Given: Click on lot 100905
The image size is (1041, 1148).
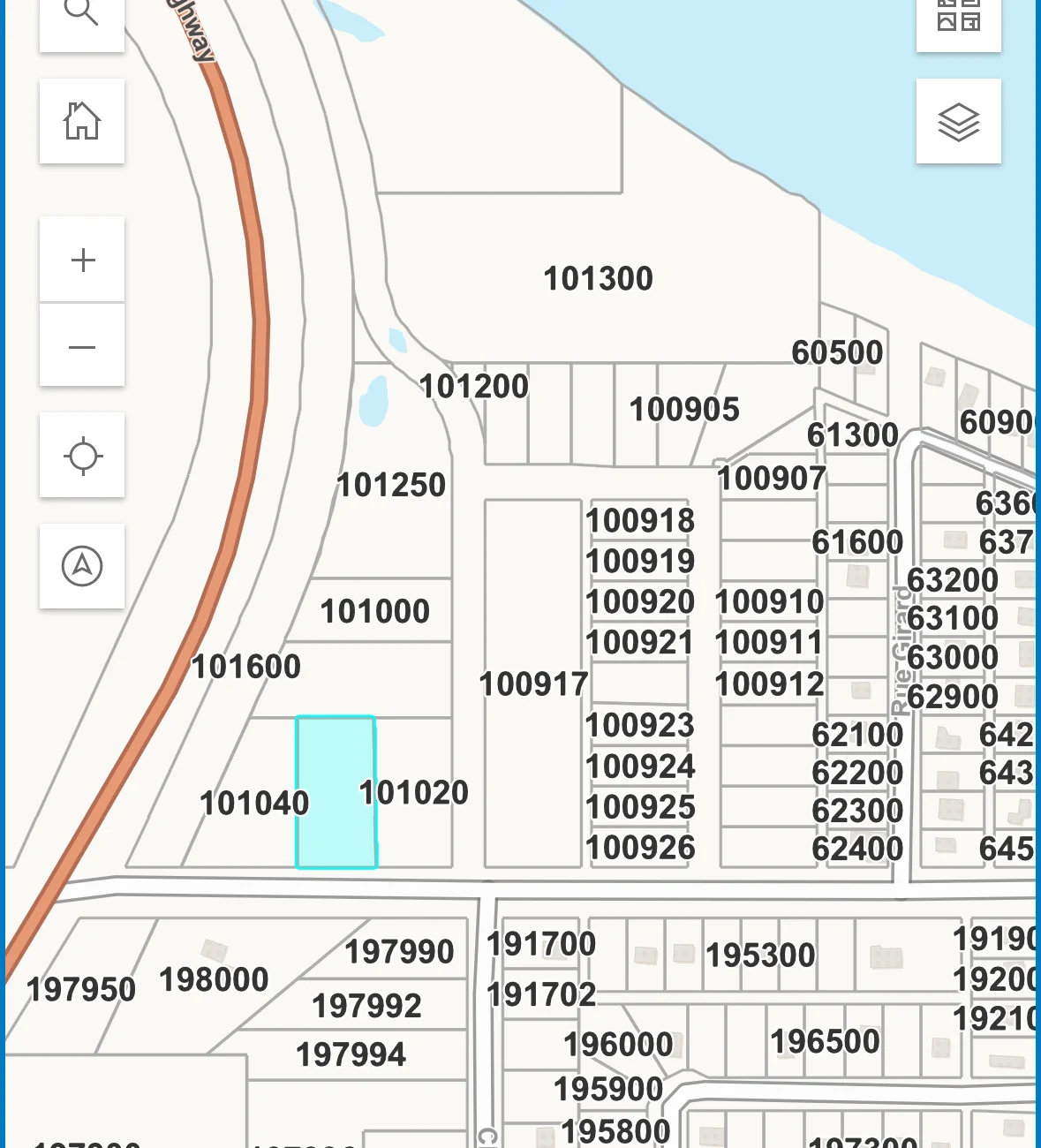Looking at the screenshot, I should (x=684, y=410).
